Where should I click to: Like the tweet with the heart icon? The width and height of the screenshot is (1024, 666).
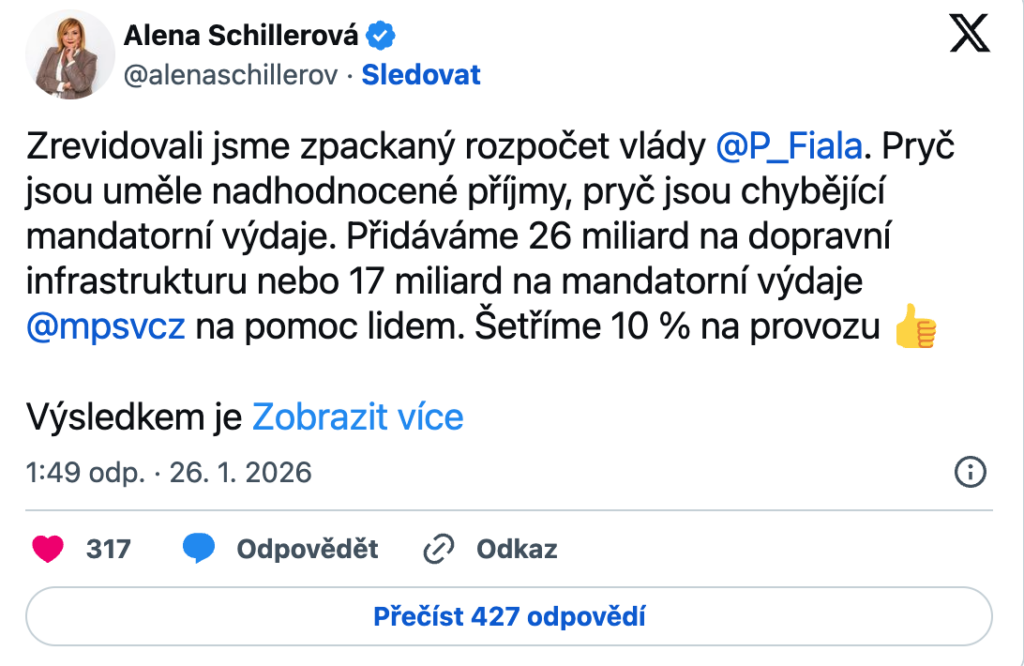click(x=48, y=548)
